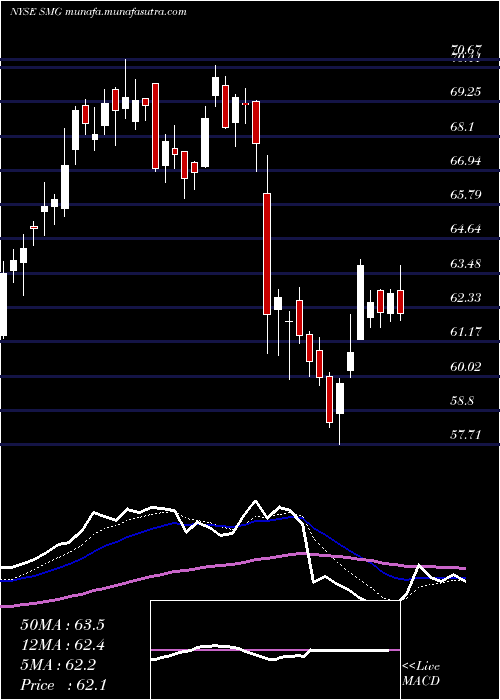
Task: Click the 50MA : 63.5 readout
Action: pyautogui.click(x=62, y=625)
